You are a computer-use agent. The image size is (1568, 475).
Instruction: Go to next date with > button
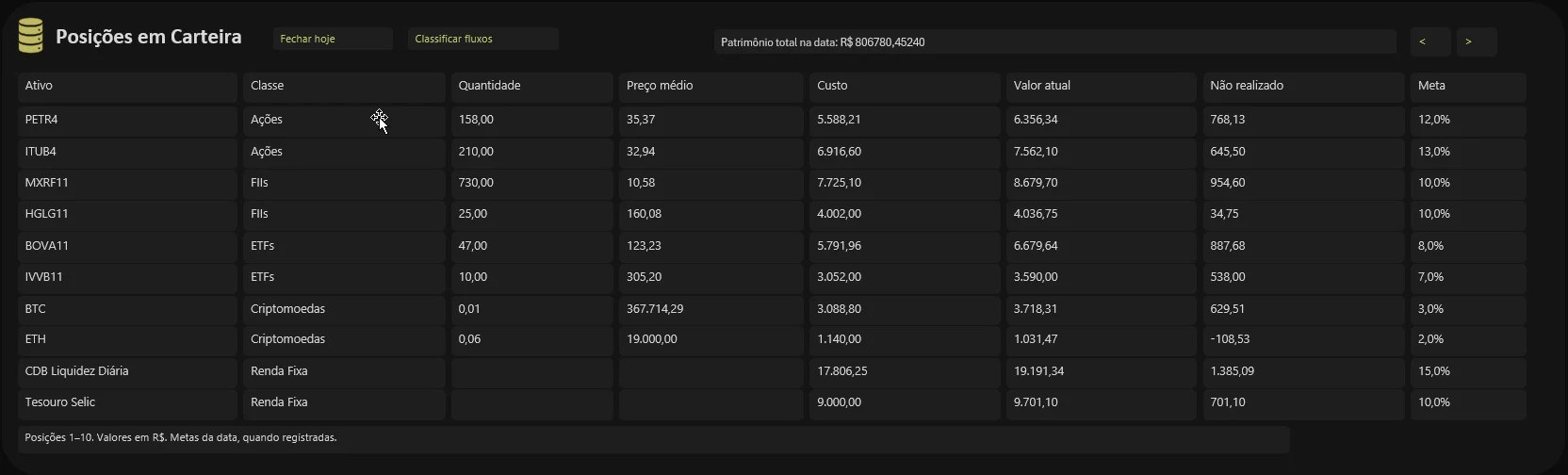pyautogui.click(x=1477, y=42)
